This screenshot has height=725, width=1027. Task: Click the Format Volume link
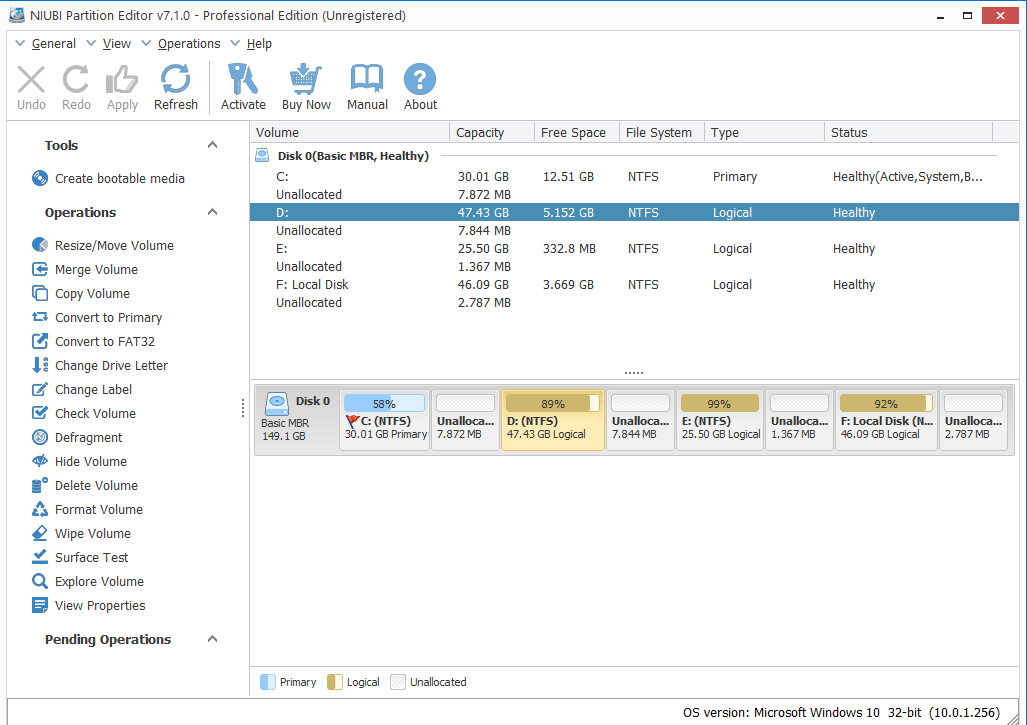99,509
